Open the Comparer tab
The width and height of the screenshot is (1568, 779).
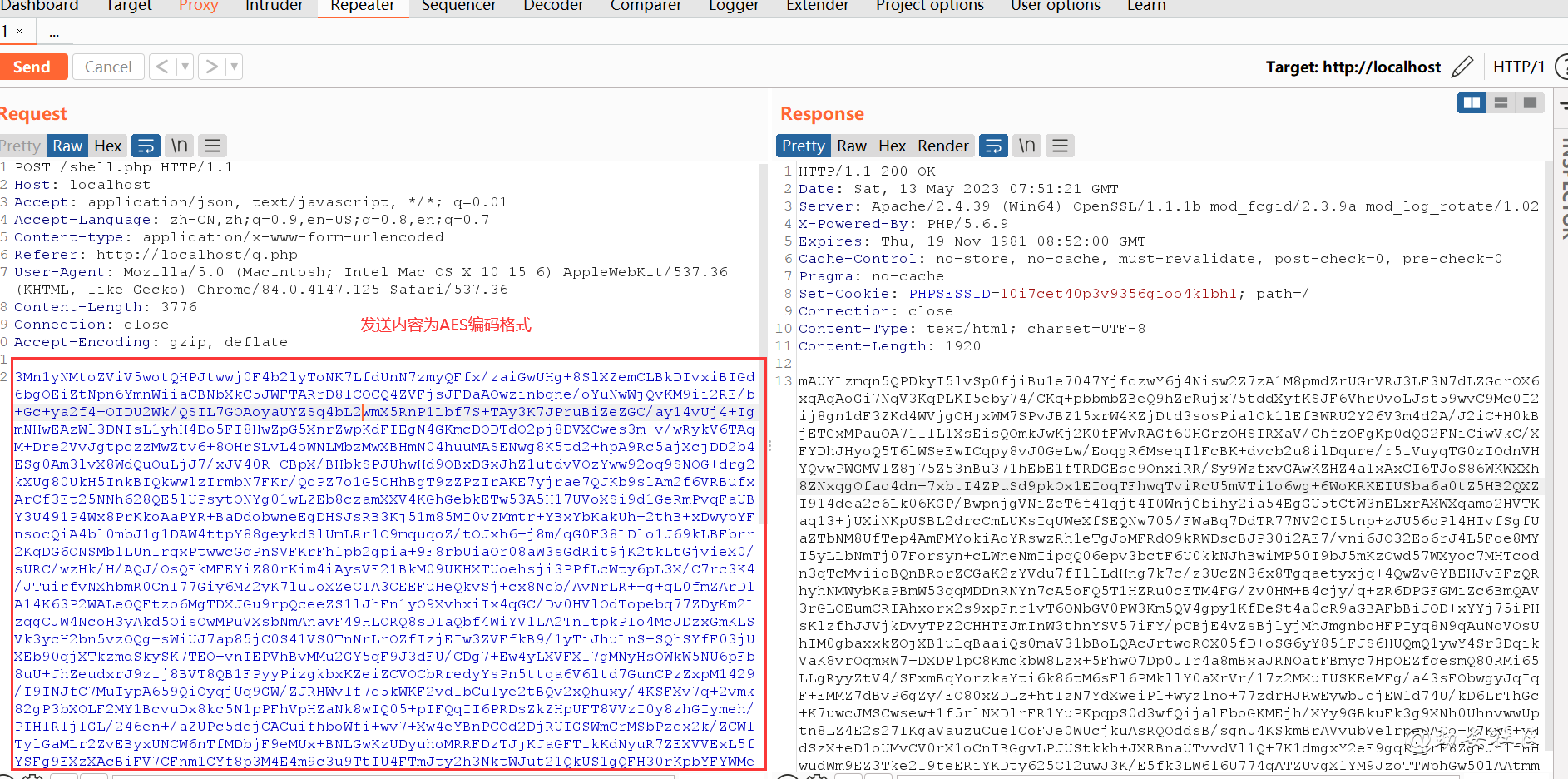[x=646, y=6]
